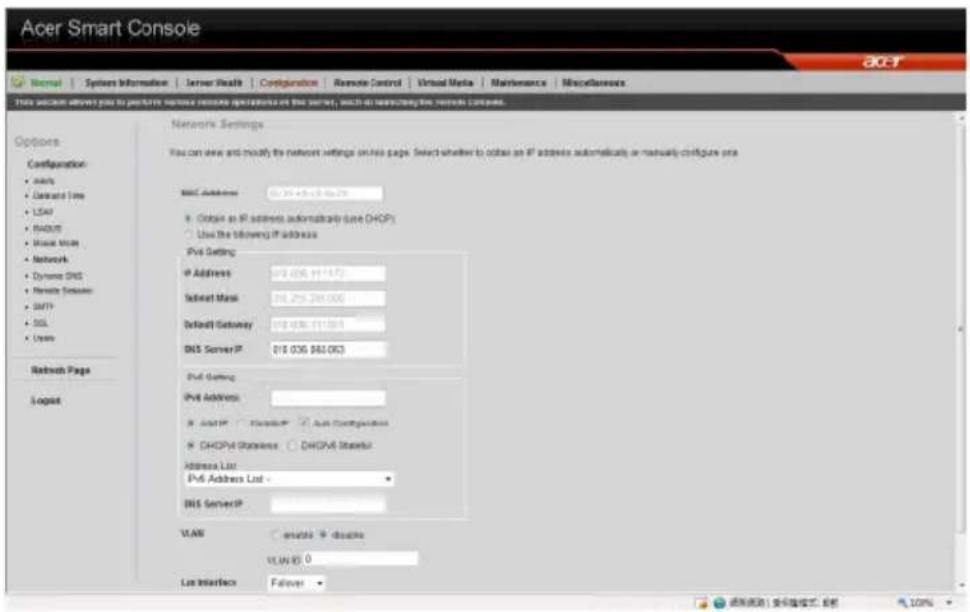Open the Remote Control tab

pyautogui.click(x=367, y=83)
